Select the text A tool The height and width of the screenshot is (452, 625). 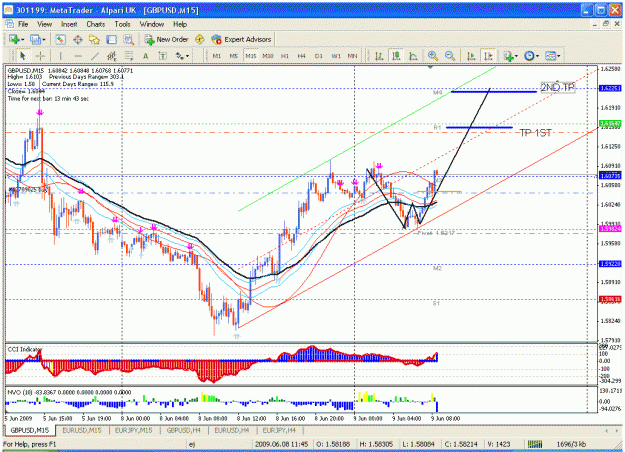click(145, 56)
